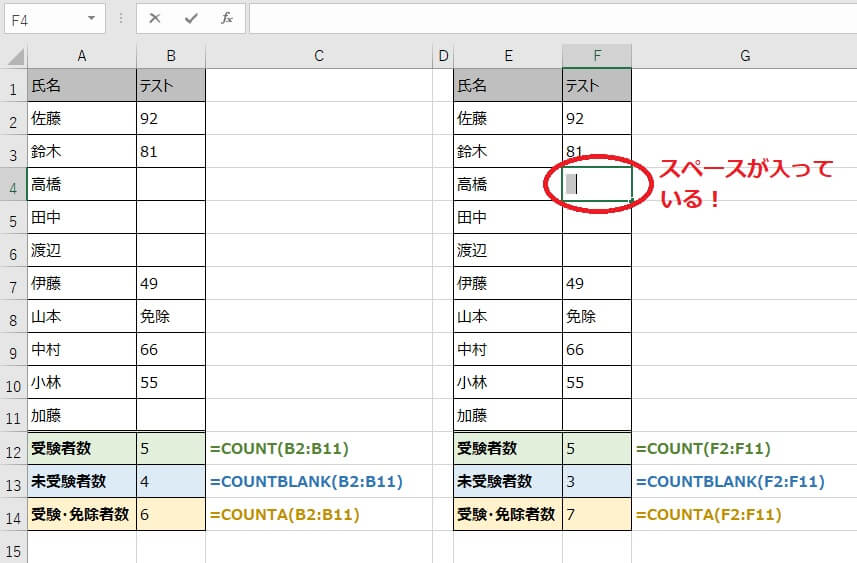Image resolution: width=857 pixels, height=563 pixels.
Task: Select cell G13 with =COUNTBLANK(F2:F11) text
Action: click(x=744, y=481)
